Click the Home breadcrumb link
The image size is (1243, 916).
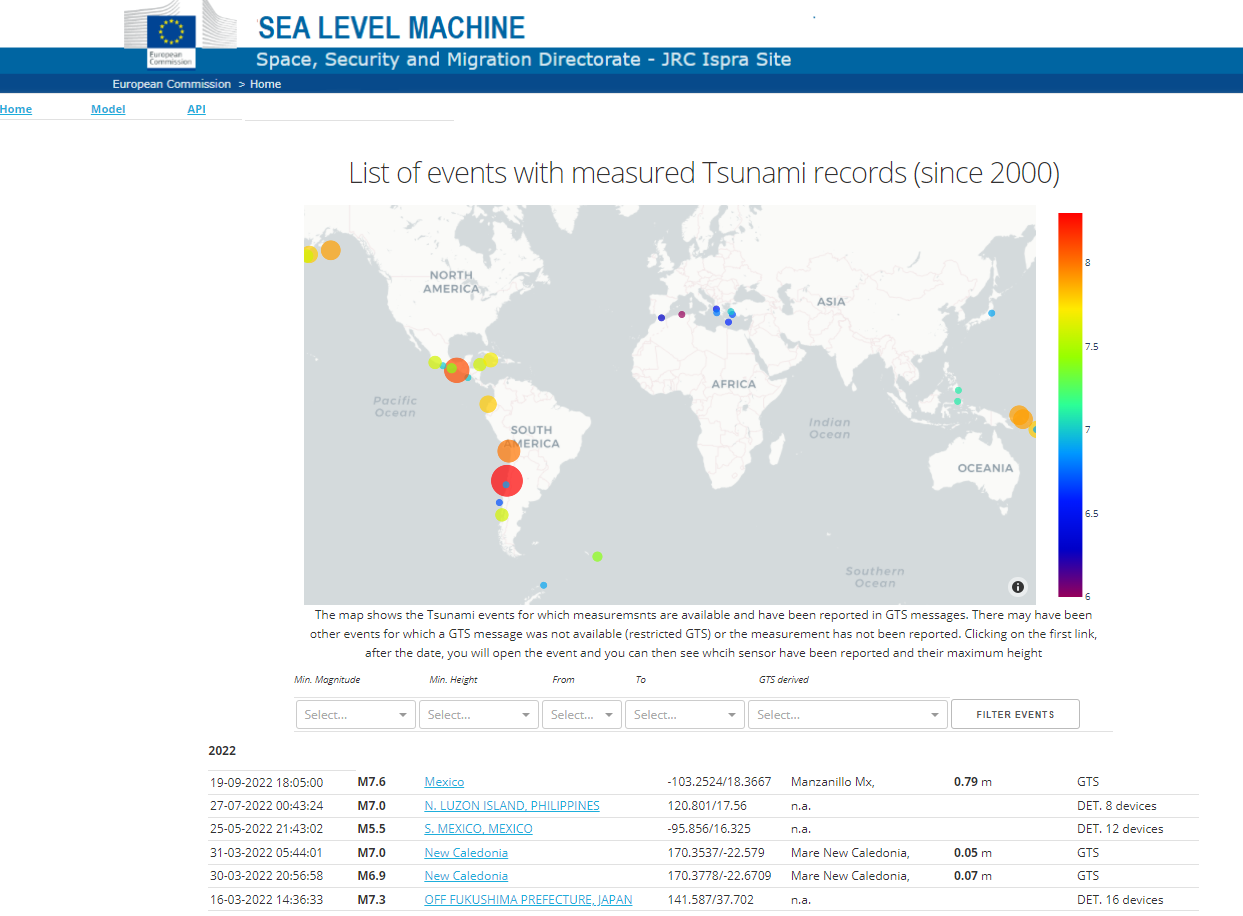tap(265, 84)
